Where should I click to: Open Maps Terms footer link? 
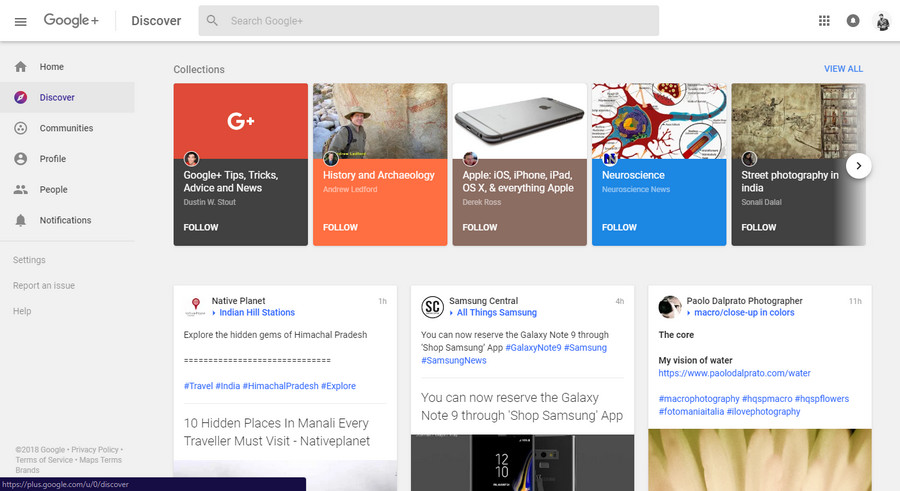pyautogui.click(x=100, y=460)
